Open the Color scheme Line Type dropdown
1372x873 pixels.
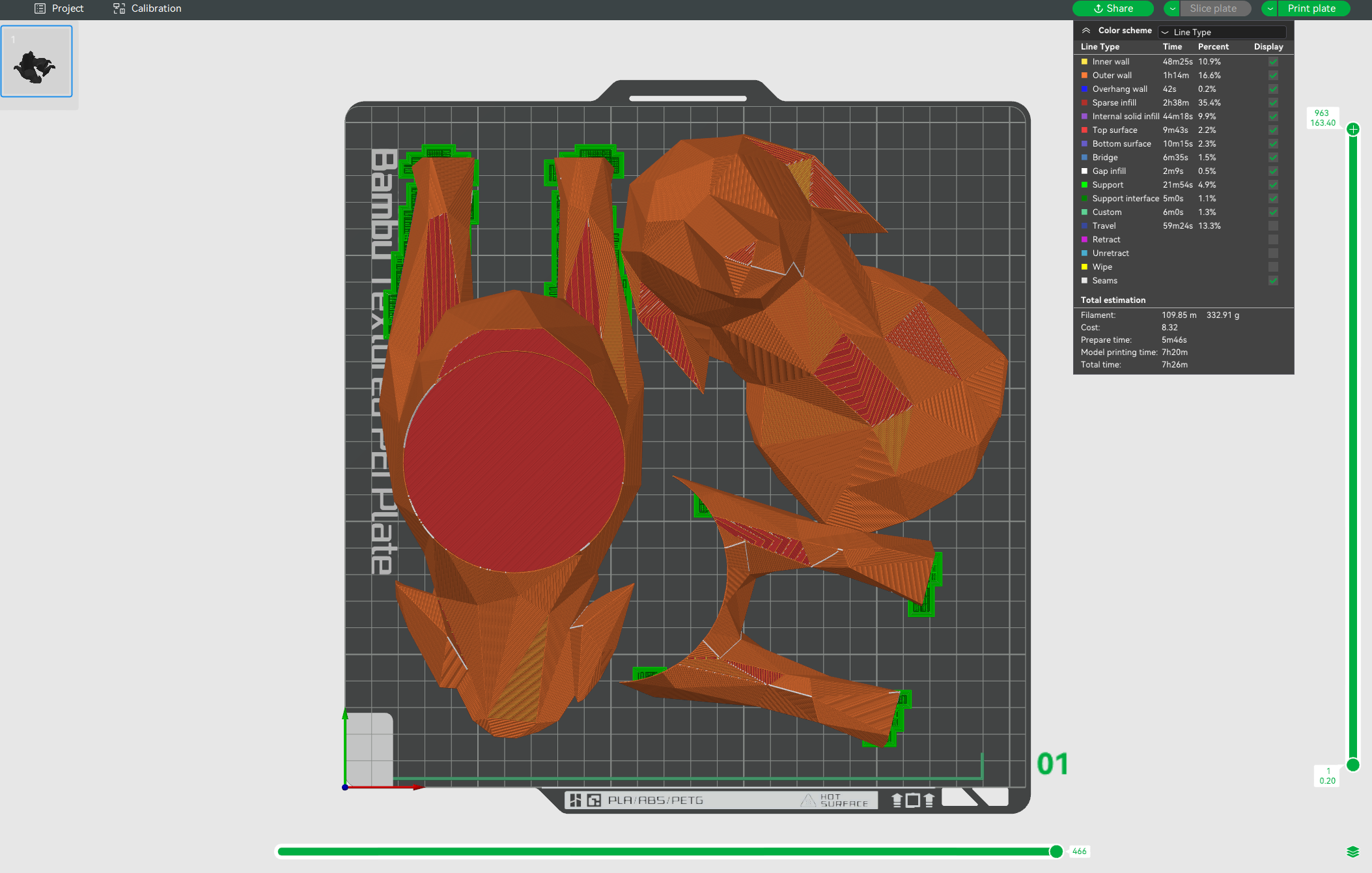1222,32
